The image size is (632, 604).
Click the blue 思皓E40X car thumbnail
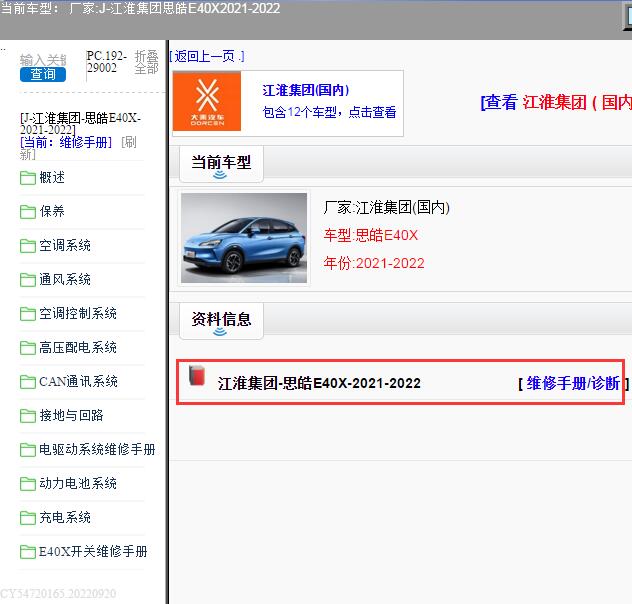click(244, 238)
